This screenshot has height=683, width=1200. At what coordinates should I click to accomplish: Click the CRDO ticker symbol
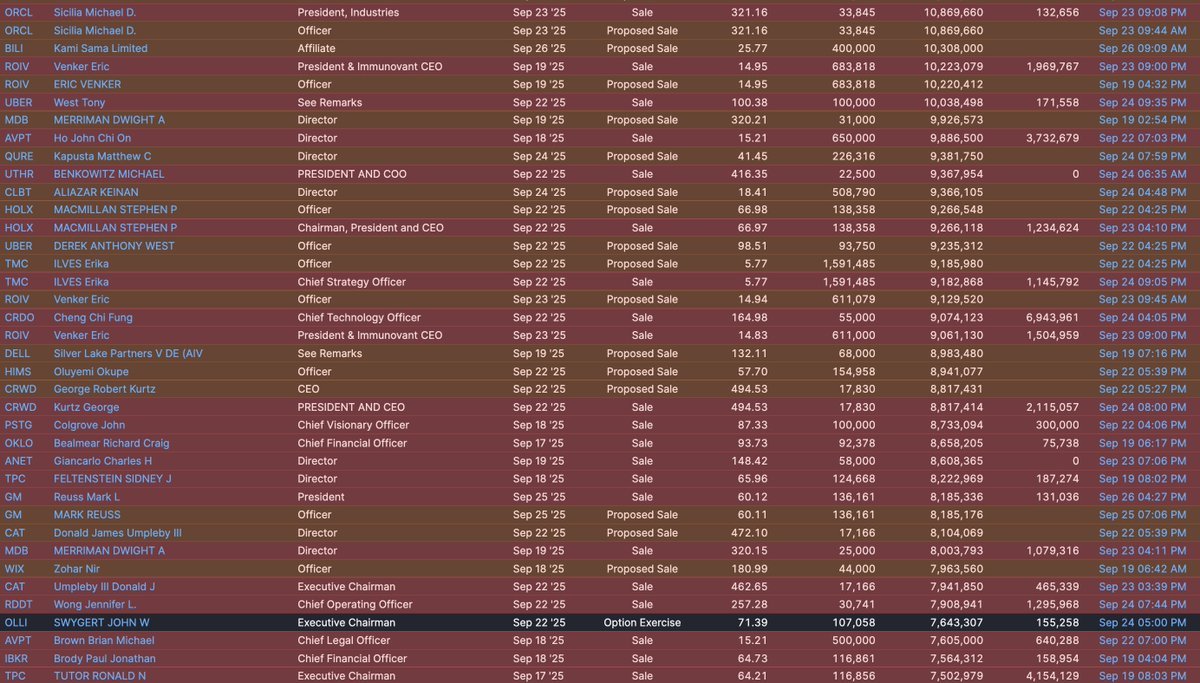18,318
